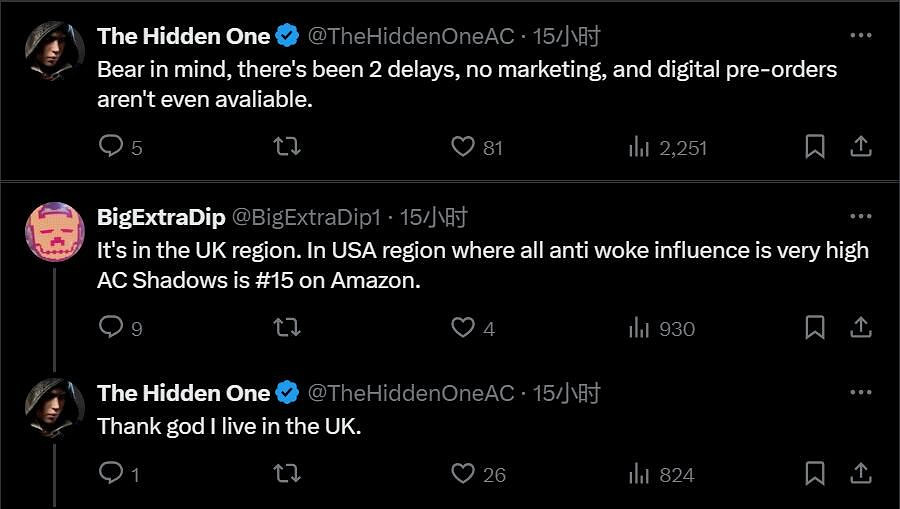
Task: Open more options on first tweet
Action: 860,36
